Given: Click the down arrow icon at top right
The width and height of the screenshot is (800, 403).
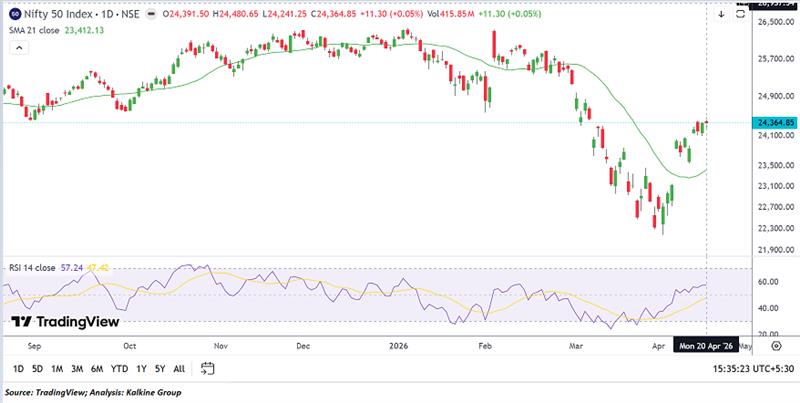Looking at the screenshot, I should coord(721,15).
